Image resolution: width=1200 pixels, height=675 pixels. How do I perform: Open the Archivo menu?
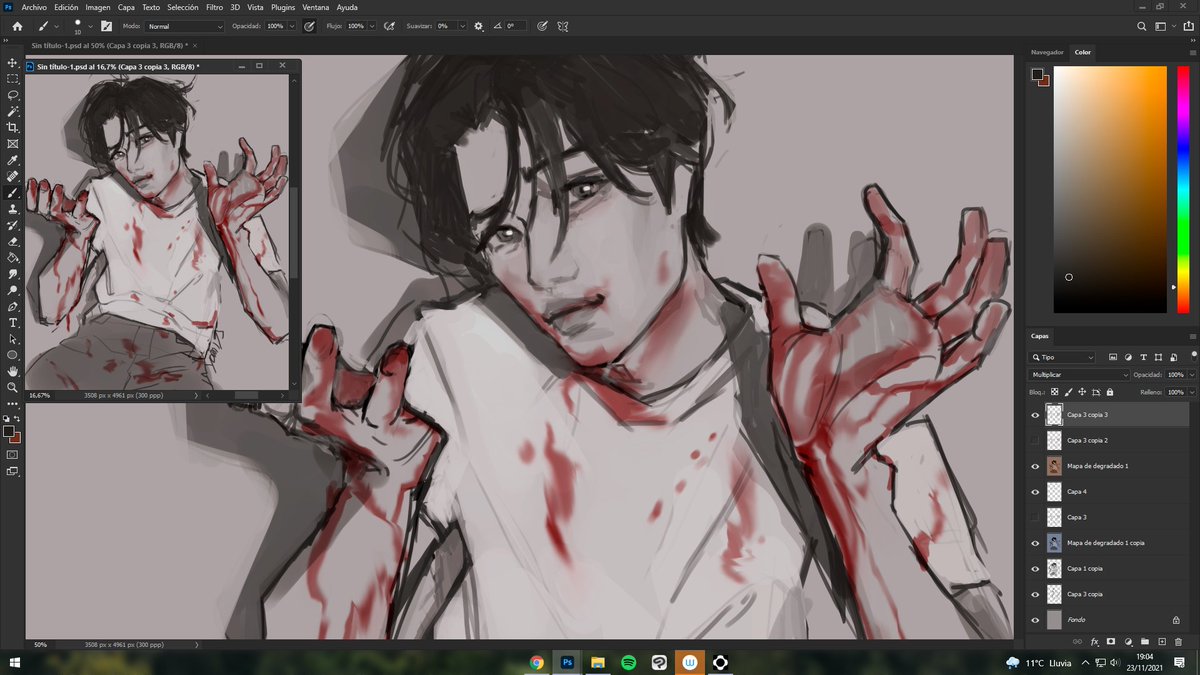[x=34, y=7]
